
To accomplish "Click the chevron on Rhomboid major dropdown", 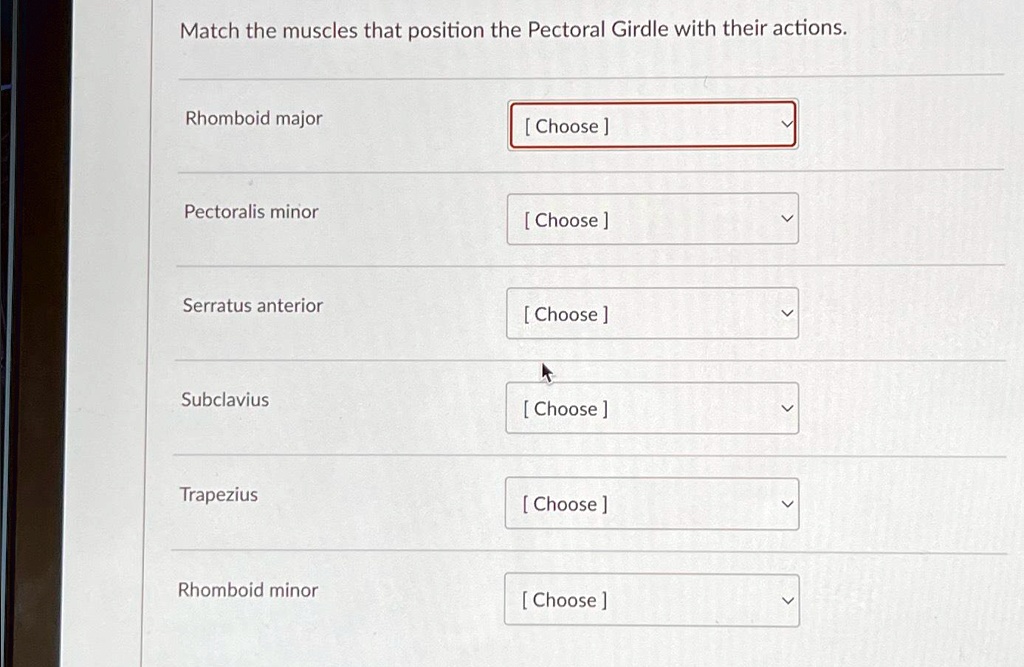I will tap(788, 125).
